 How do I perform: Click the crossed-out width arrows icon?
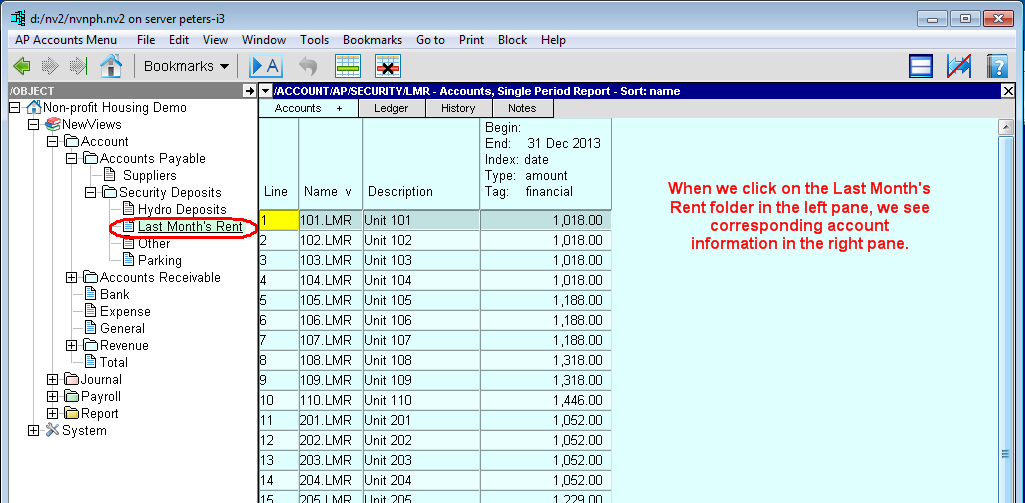pos(959,67)
